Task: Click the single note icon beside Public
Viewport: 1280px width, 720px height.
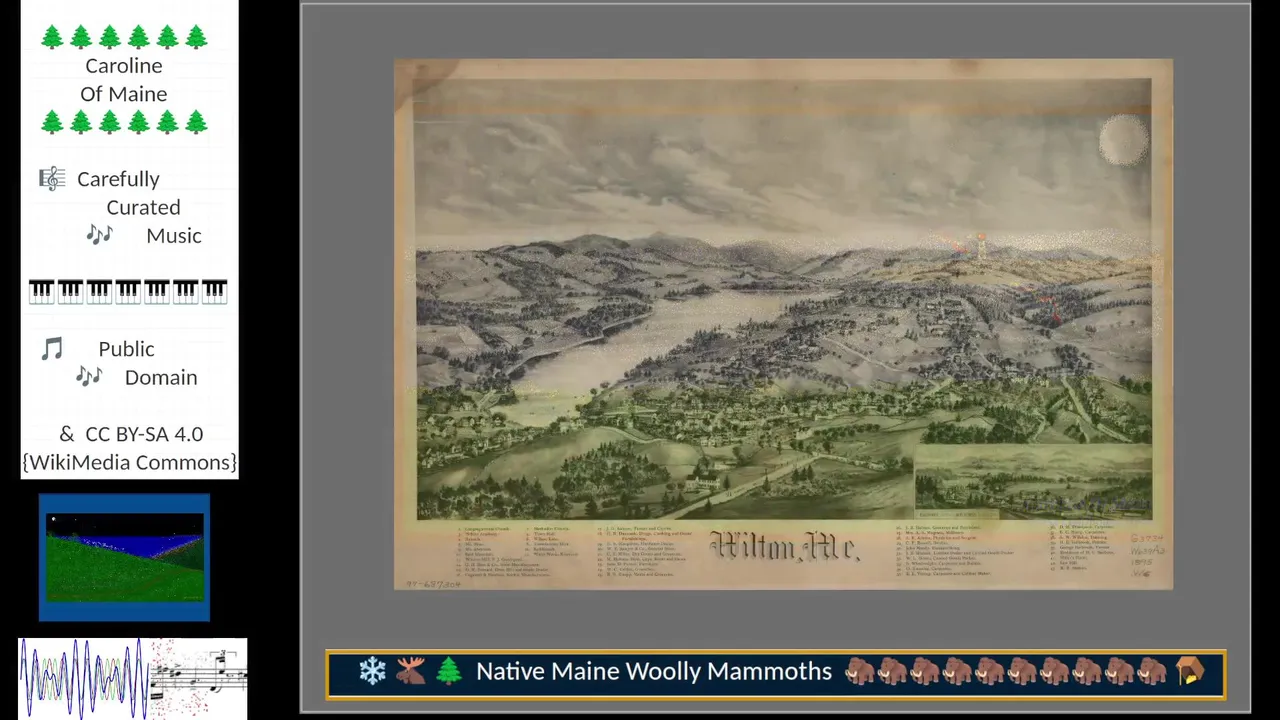Action: 52,349
